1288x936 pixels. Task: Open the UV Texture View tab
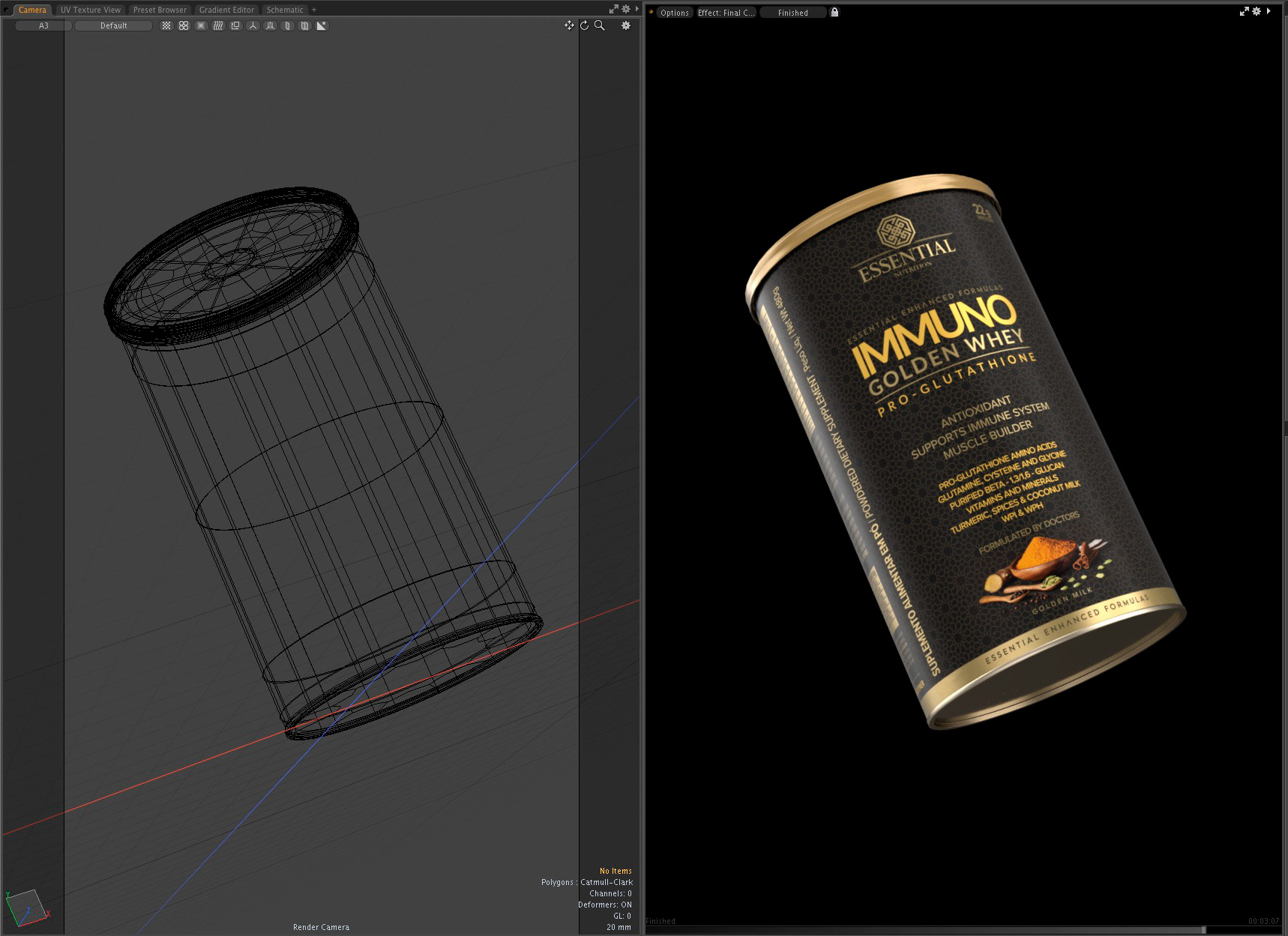click(91, 10)
